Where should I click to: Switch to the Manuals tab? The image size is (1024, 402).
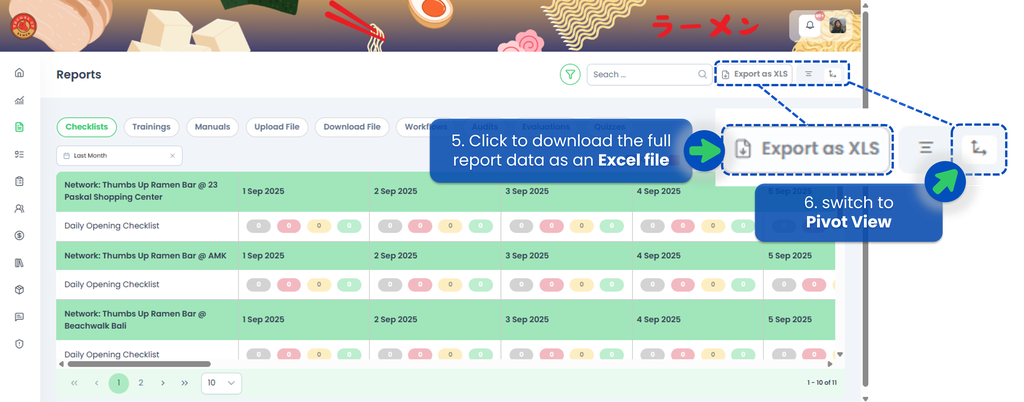[212, 127]
